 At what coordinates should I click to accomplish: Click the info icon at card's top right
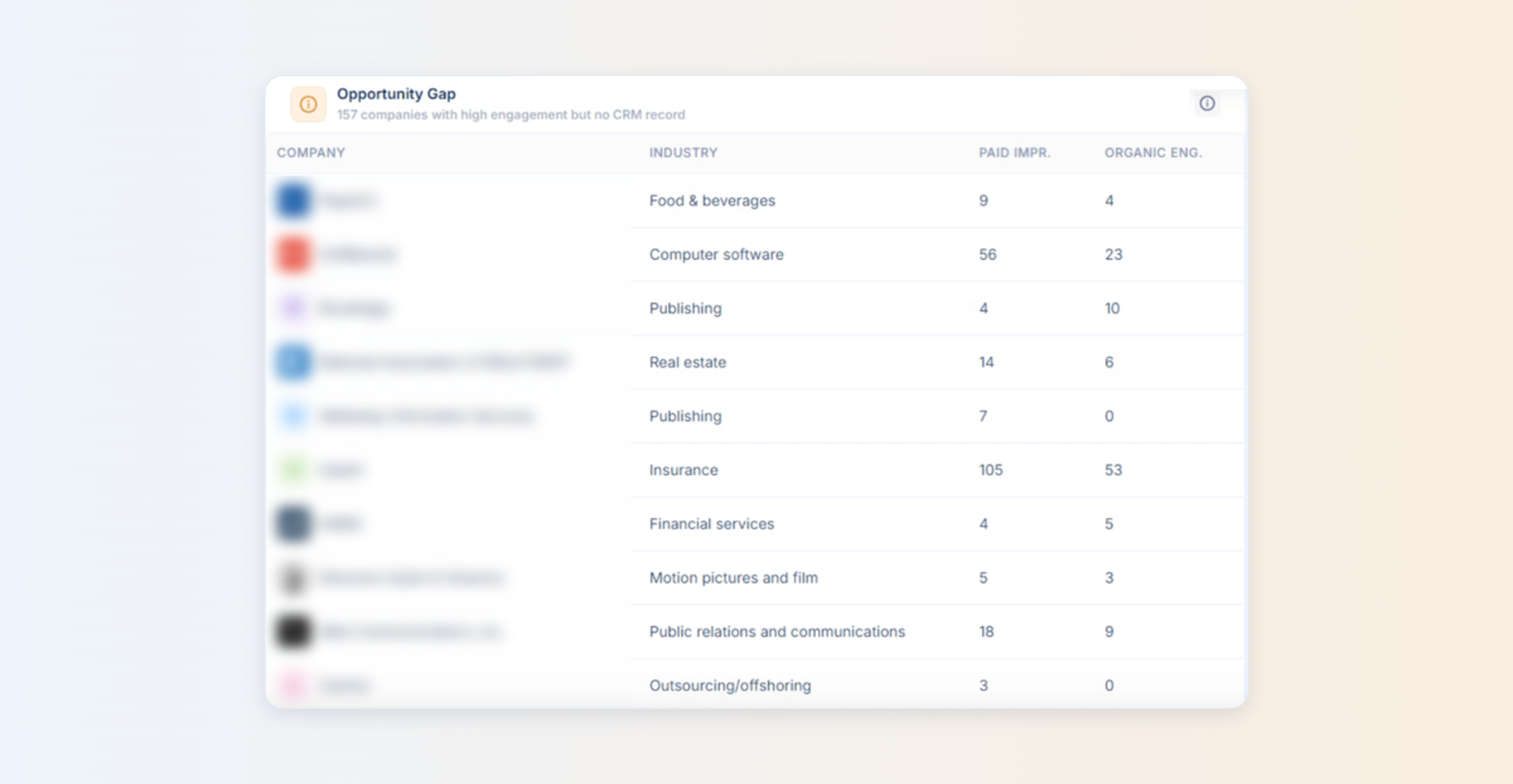point(1207,103)
